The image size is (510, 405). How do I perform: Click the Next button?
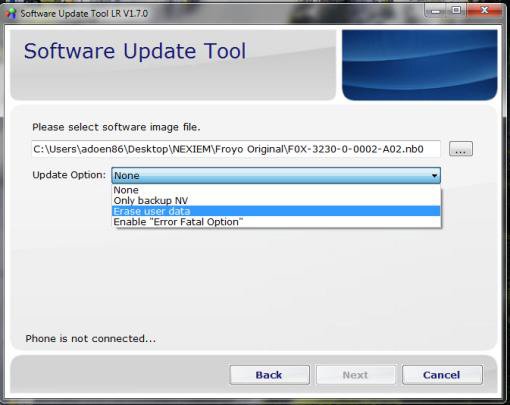click(356, 375)
